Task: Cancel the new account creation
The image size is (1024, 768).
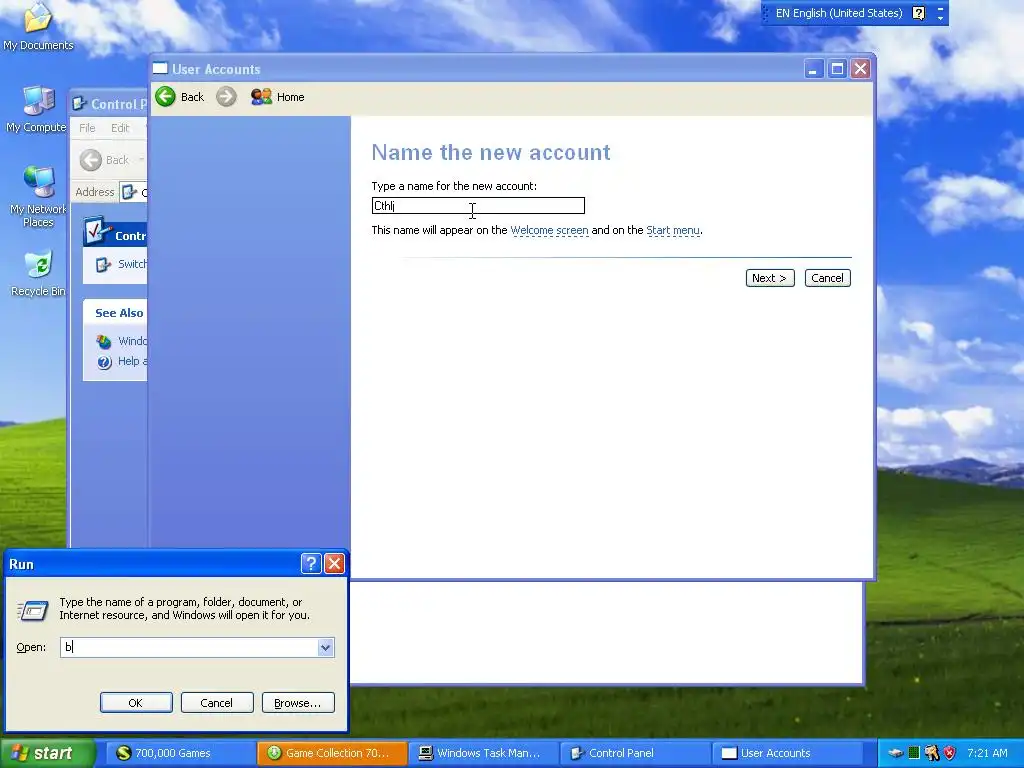Action: 827,278
